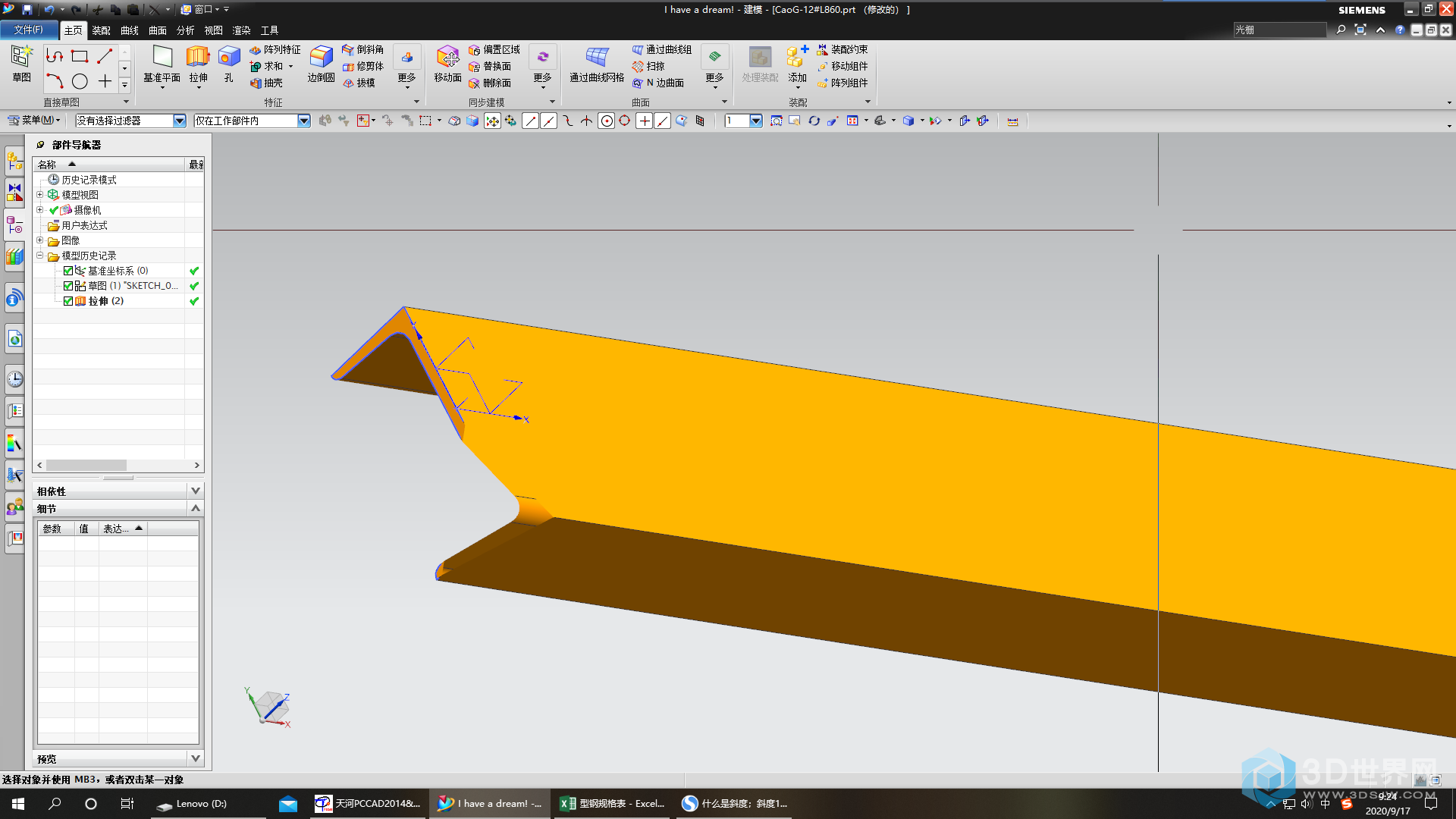Open the 文件(F) menu
1456x819 pixels.
[x=29, y=30]
